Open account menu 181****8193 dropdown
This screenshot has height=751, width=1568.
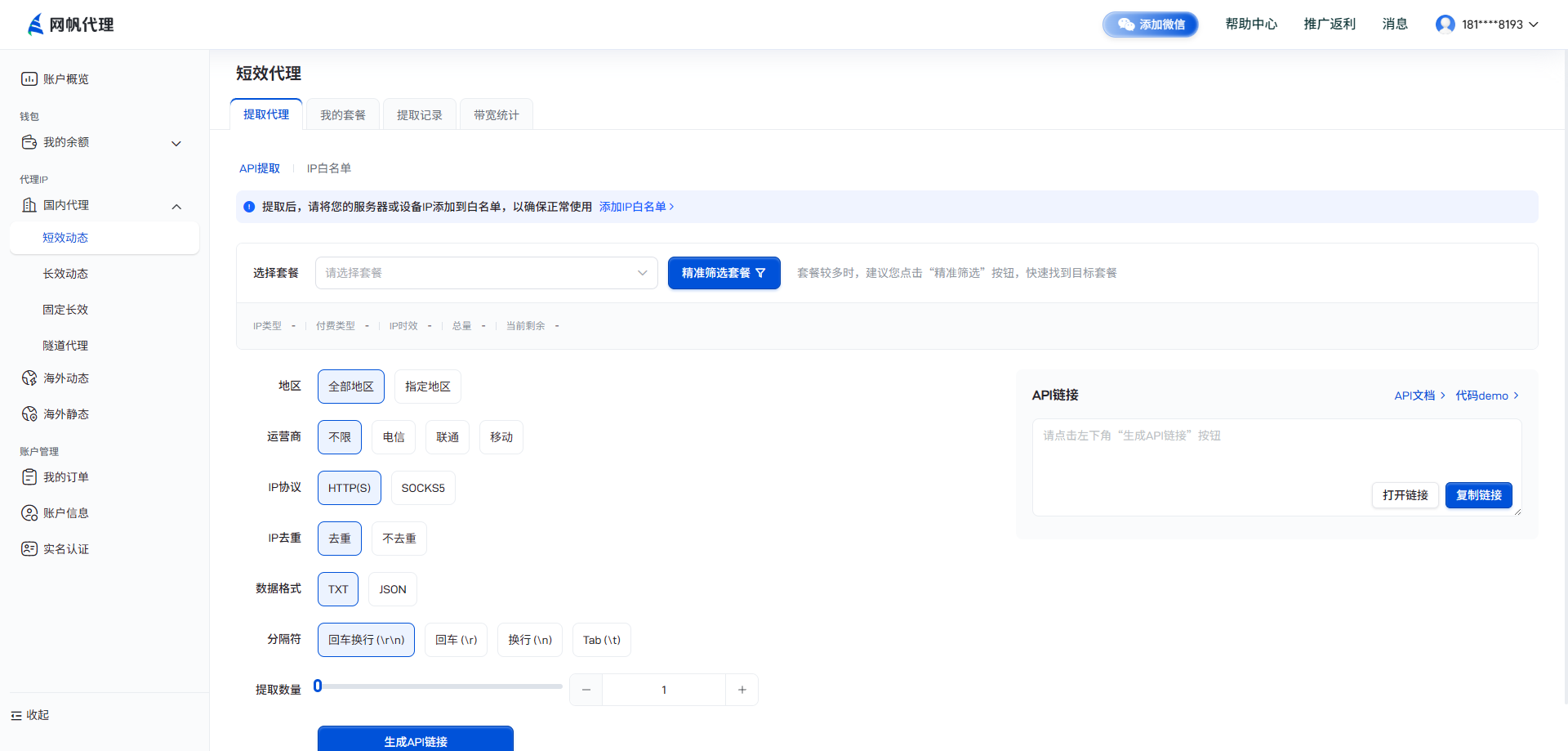pos(1487,25)
